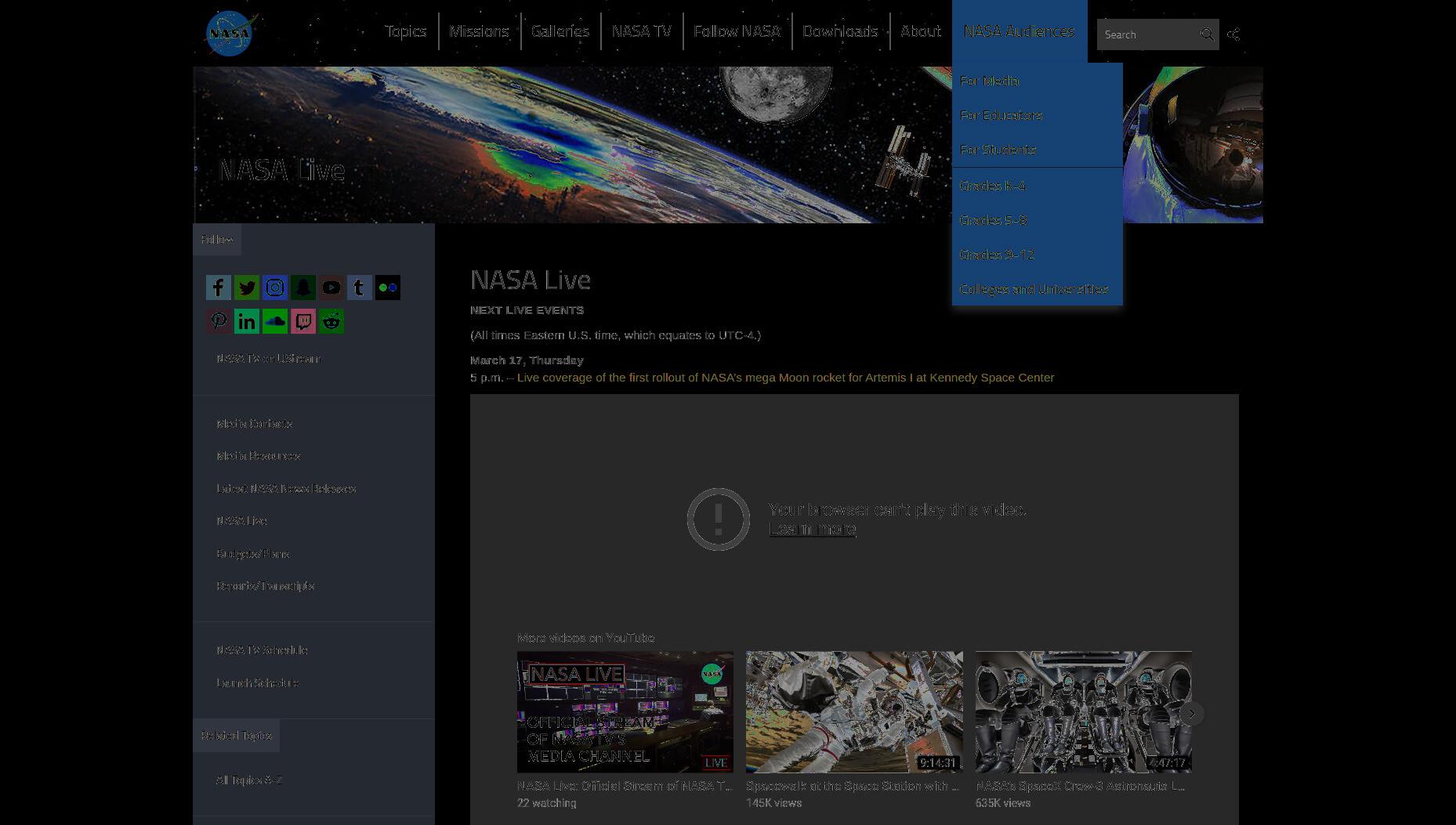Screen dimensions: 1456x825
Task: Open NASA Live sidebar link
Action: [x=241, y=521]
